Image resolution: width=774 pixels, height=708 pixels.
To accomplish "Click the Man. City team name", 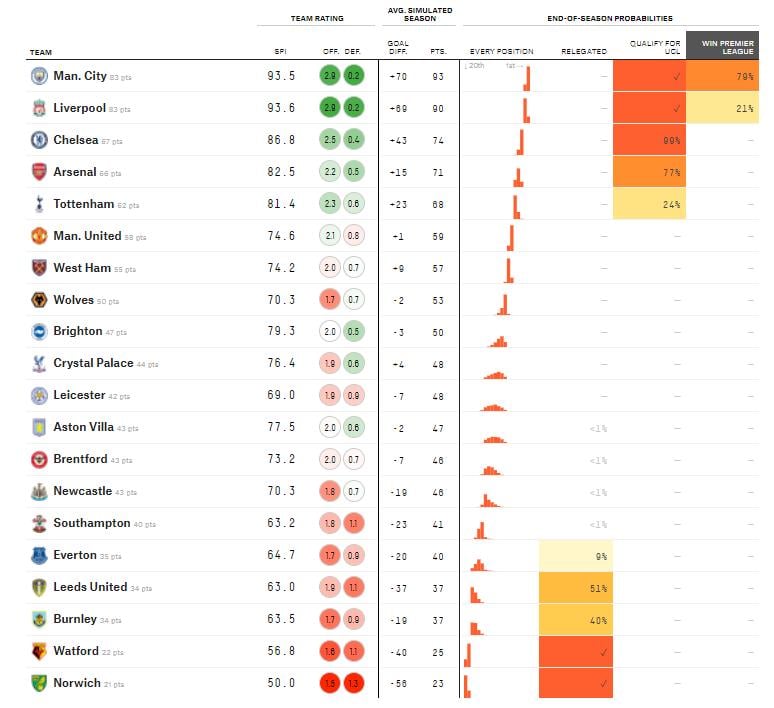I will click(80, 76).
